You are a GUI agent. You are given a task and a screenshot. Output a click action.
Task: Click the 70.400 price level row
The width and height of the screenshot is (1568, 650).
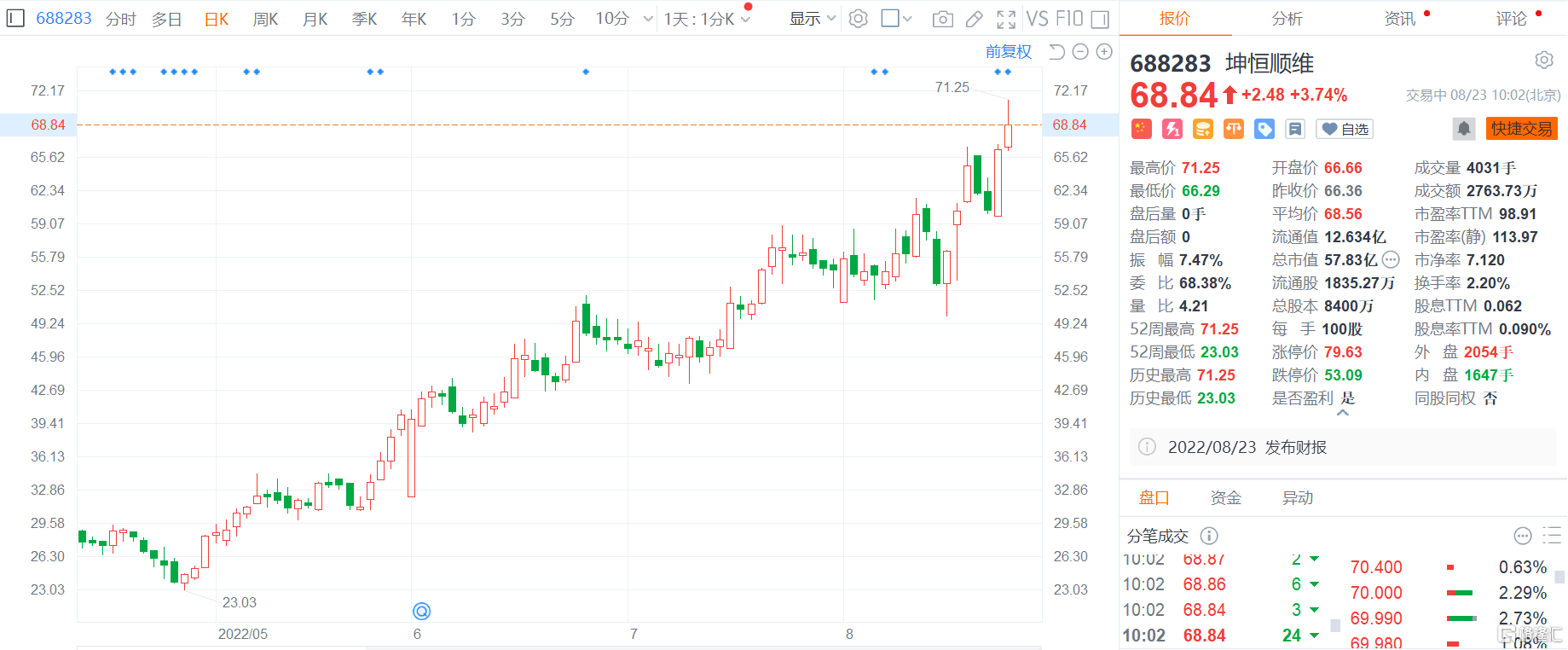pos(1448,566)
